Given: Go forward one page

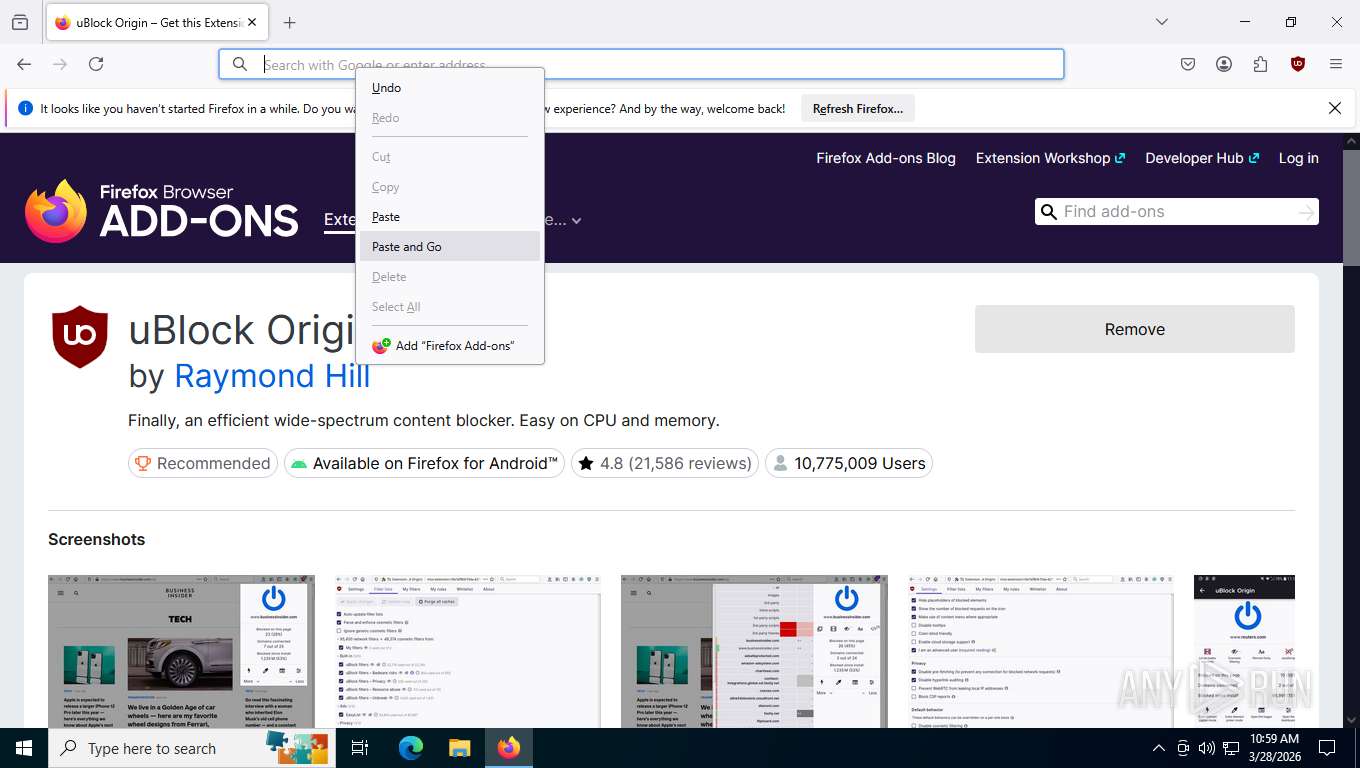Looking at the screenshot, I should (60, 64).
